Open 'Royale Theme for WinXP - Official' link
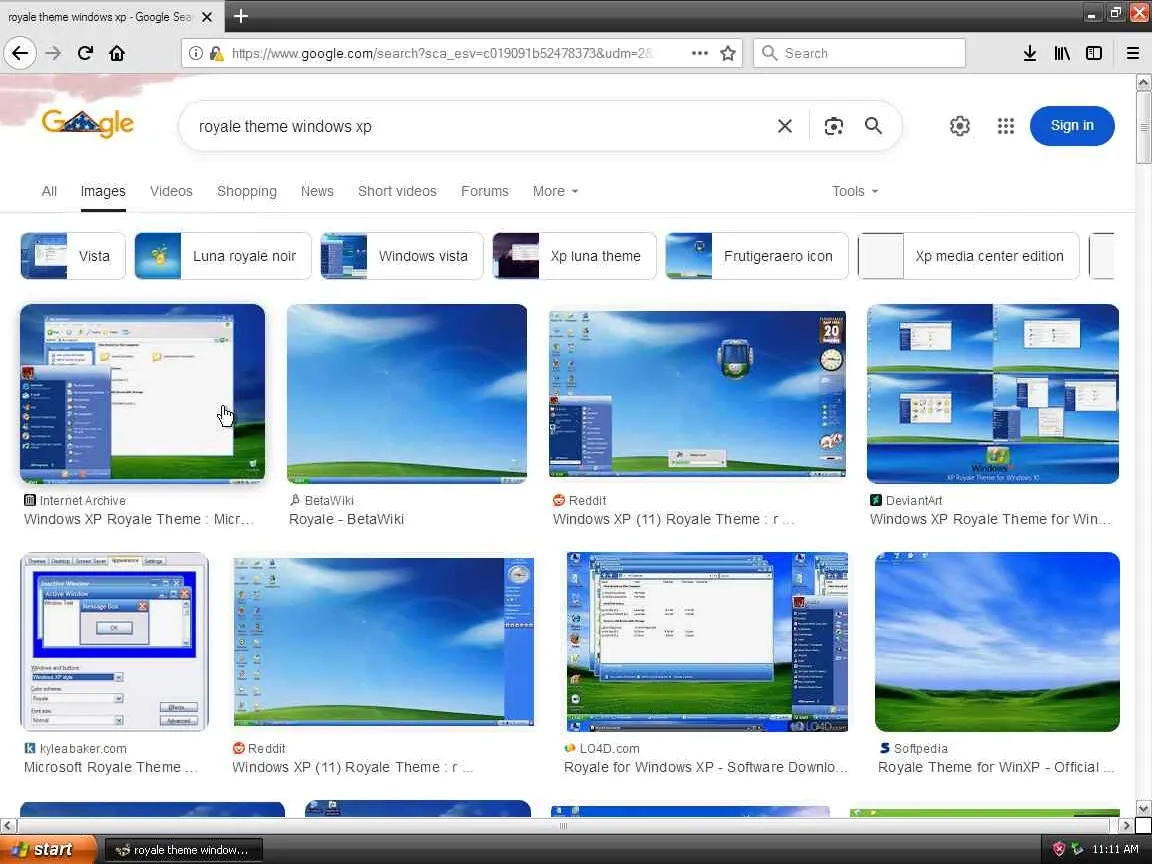The height and width of the screenshot is (864, 1152). coord(988,768)
